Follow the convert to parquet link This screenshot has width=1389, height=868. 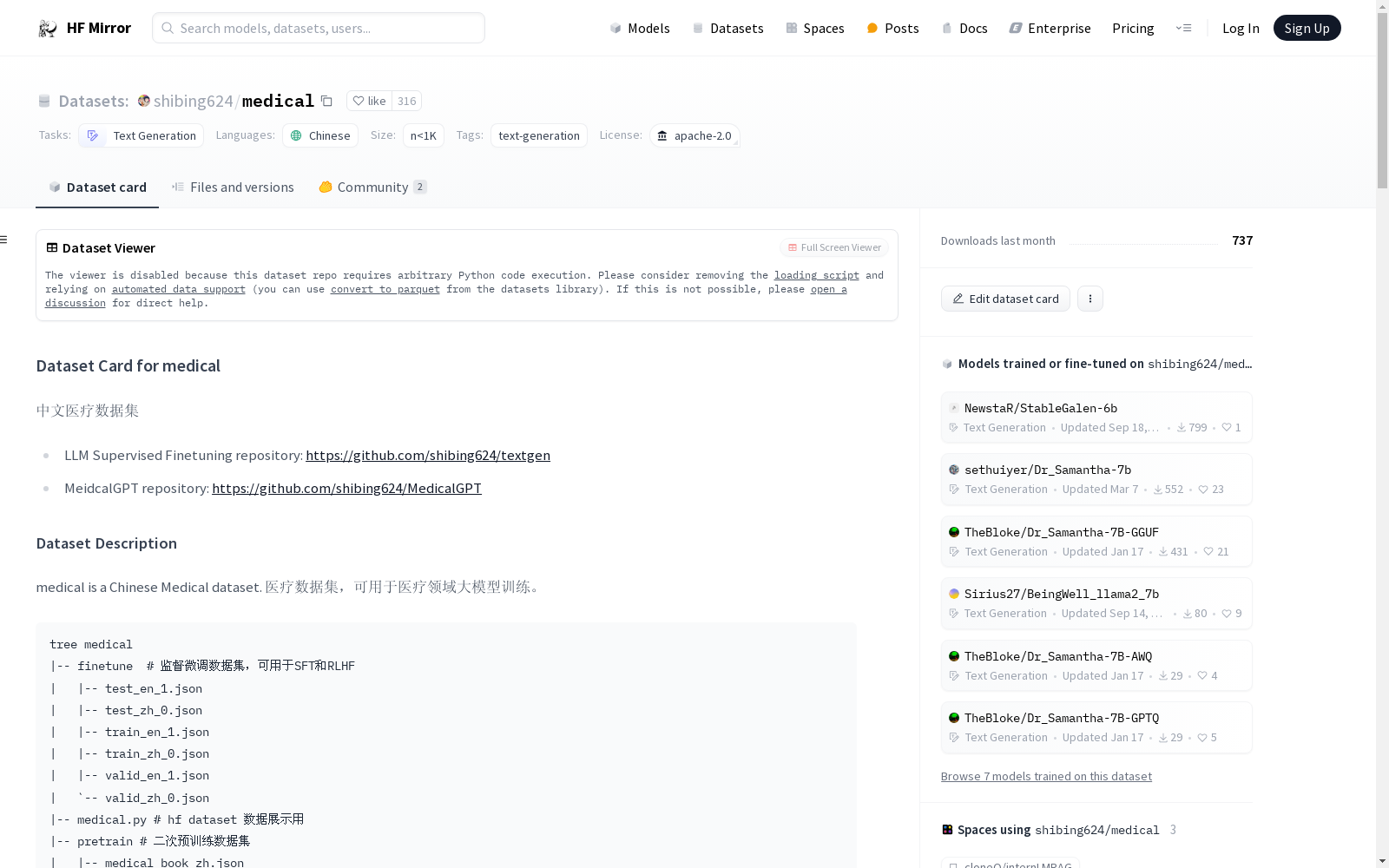click(385, 289)
